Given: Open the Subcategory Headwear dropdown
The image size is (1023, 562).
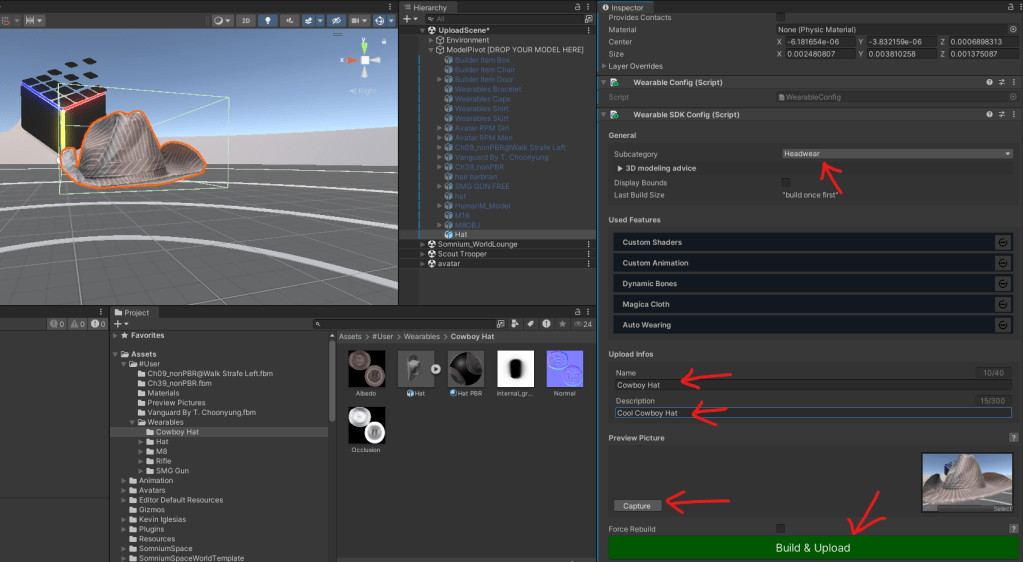Looking at the screenshot, I should point(897,154).
